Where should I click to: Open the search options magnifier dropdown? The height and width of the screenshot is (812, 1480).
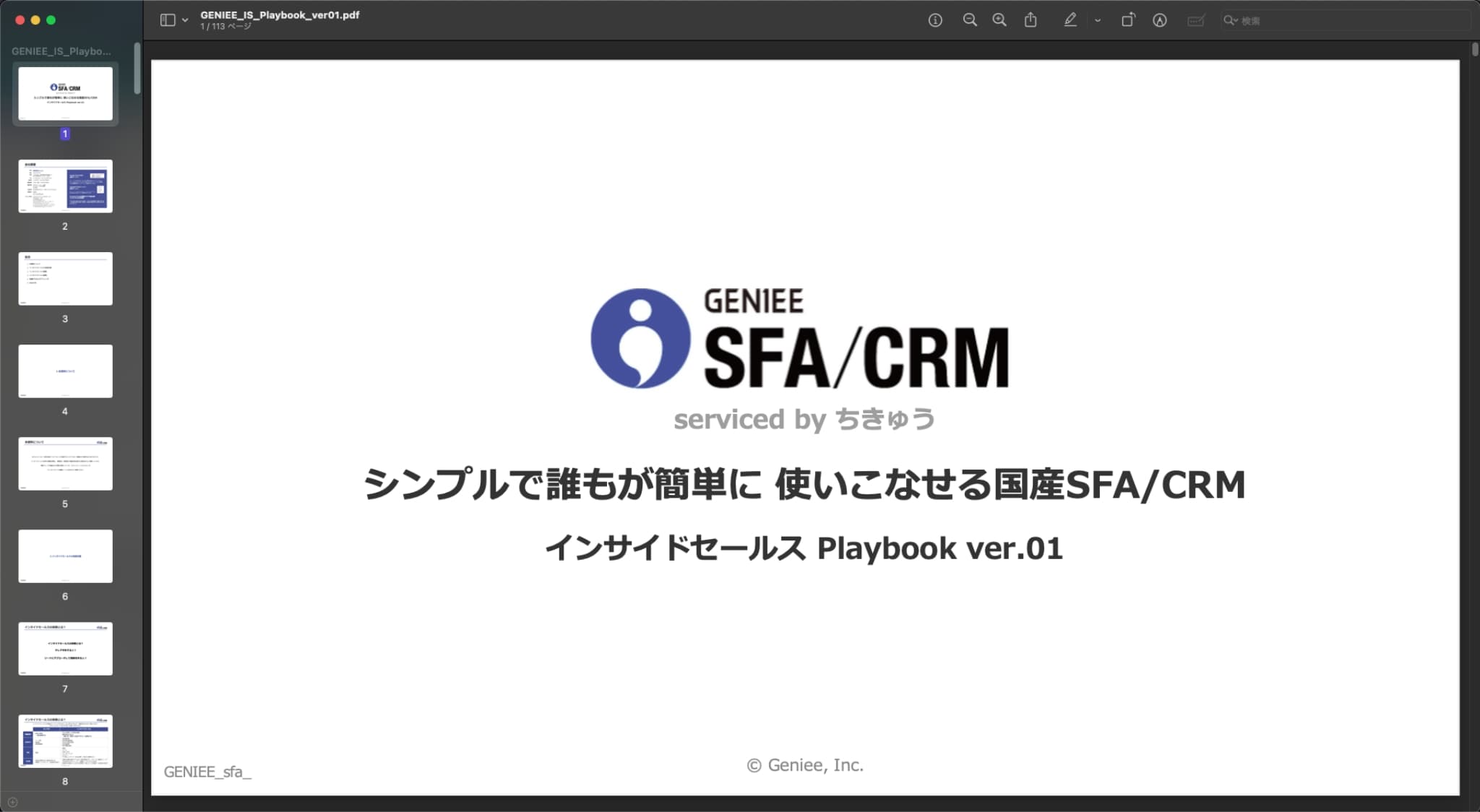1230,20
